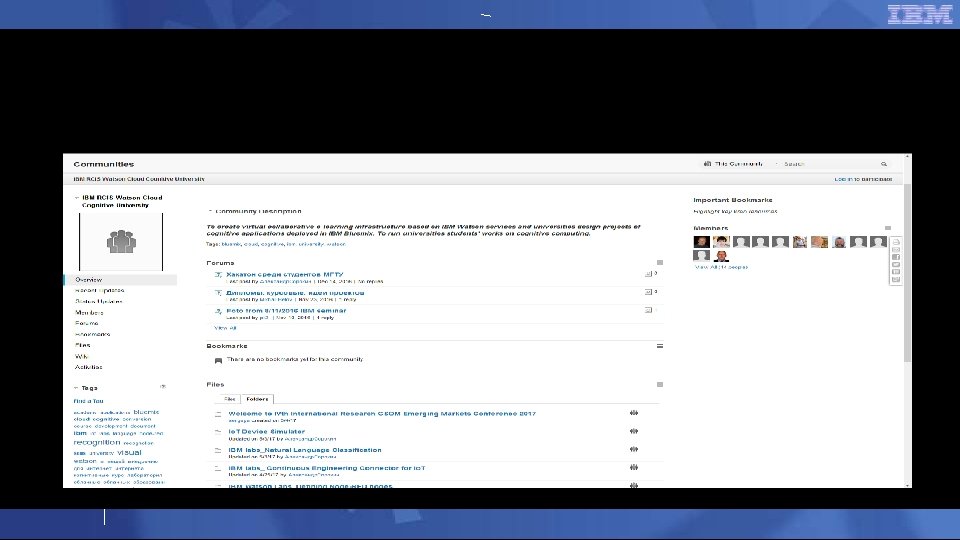Open Recent Updates in left navigation
Image resolution: width=960 pixels, height=540 pixels.
click(99, 291)
